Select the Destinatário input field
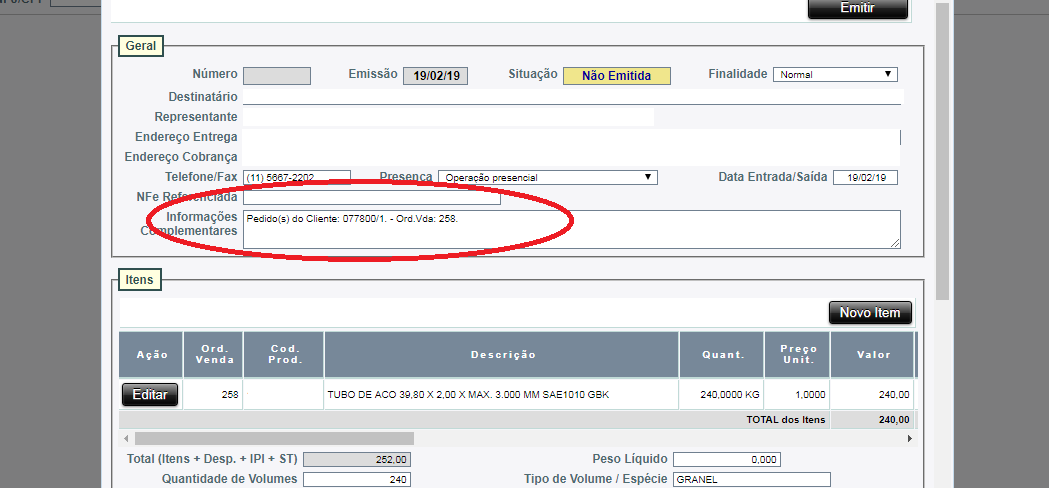 (x=572, y=97)
